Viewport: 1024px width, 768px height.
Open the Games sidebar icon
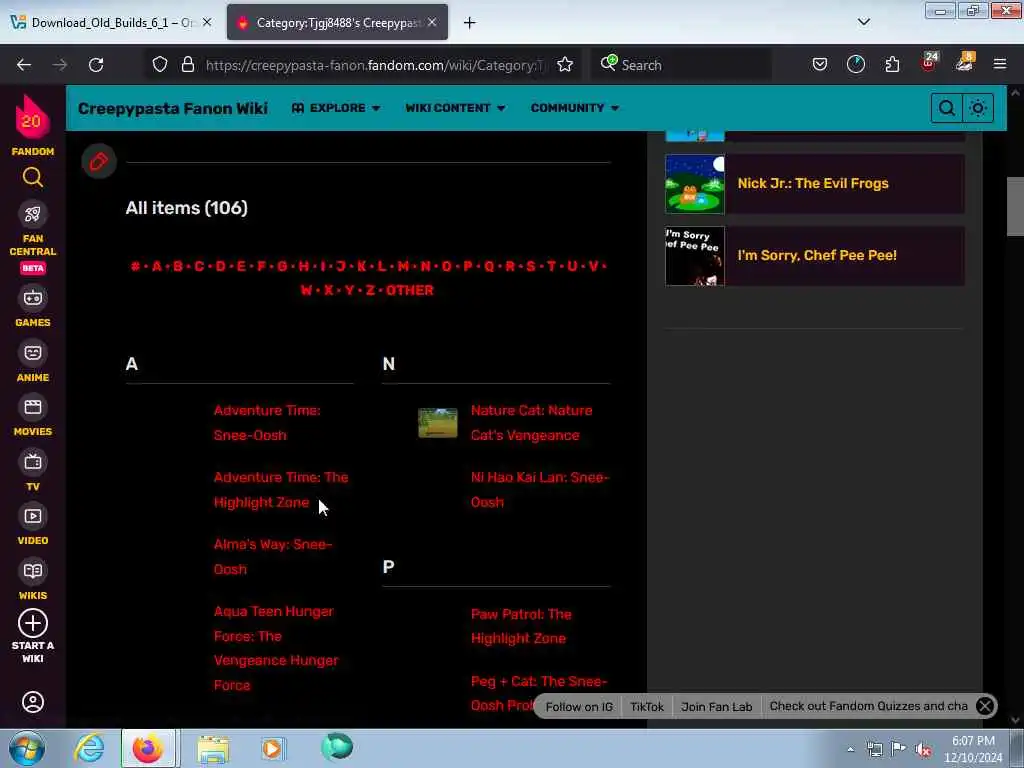(33, 298)
